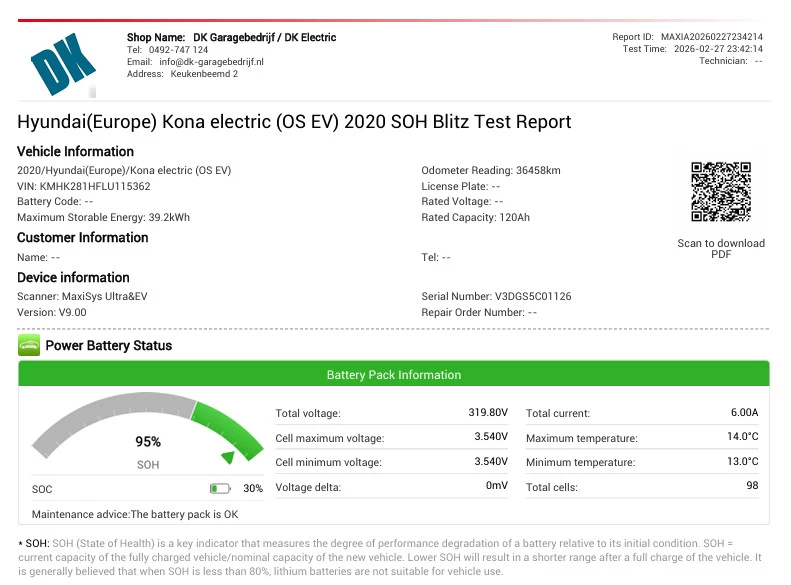Click the Cell minimum voltage row
The width and height of the screenshot is (791, 585).
391,461
